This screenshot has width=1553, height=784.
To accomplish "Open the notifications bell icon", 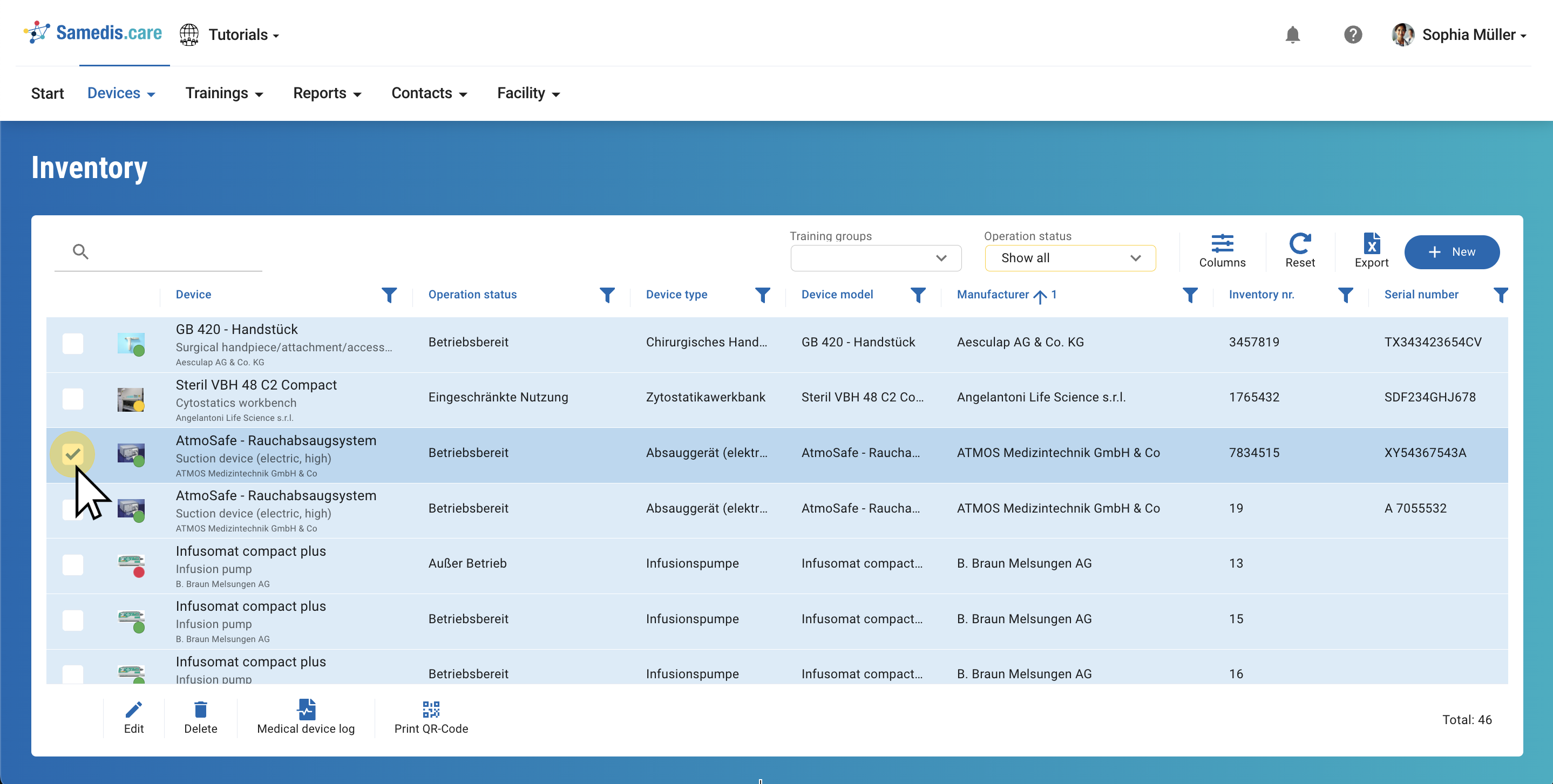I will pyautogui.click(x=1292, y=35).
